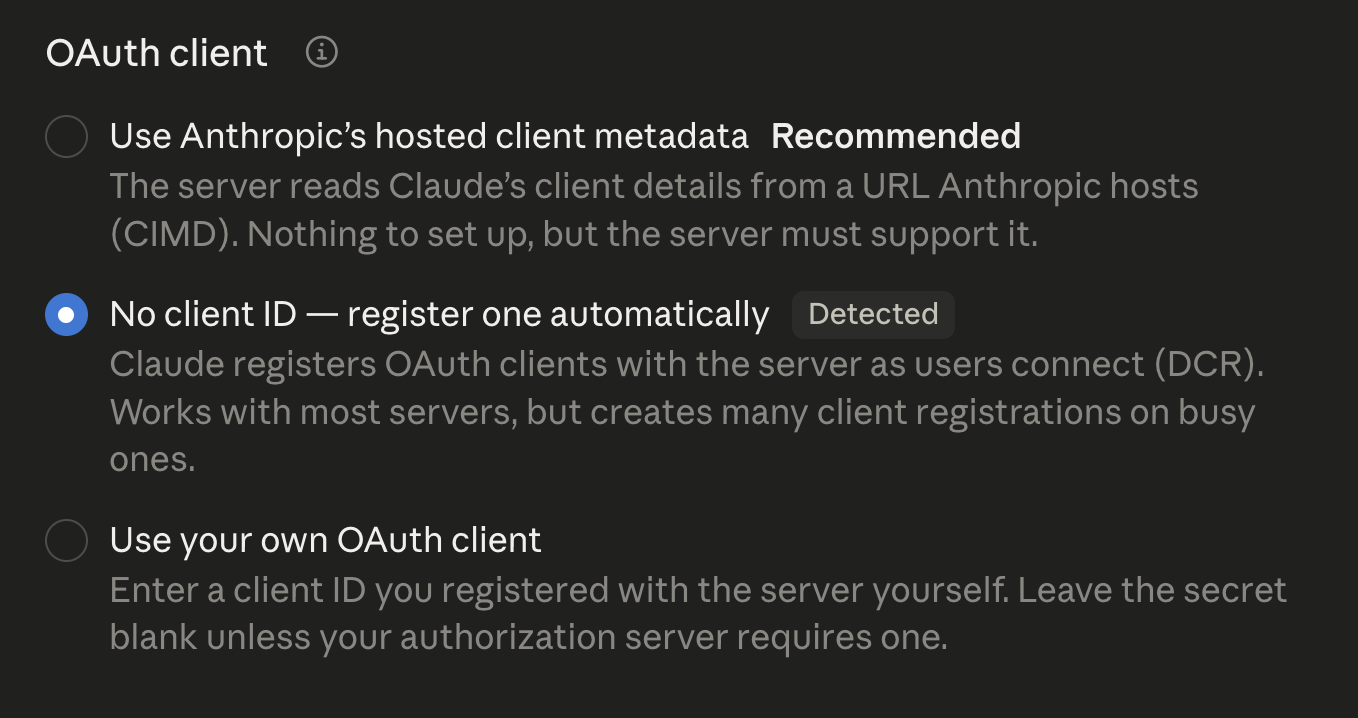Image resolution: width=1358 pixels, height=718 pixels.
Task: Click the Detected badge
Action: (873, 314)
